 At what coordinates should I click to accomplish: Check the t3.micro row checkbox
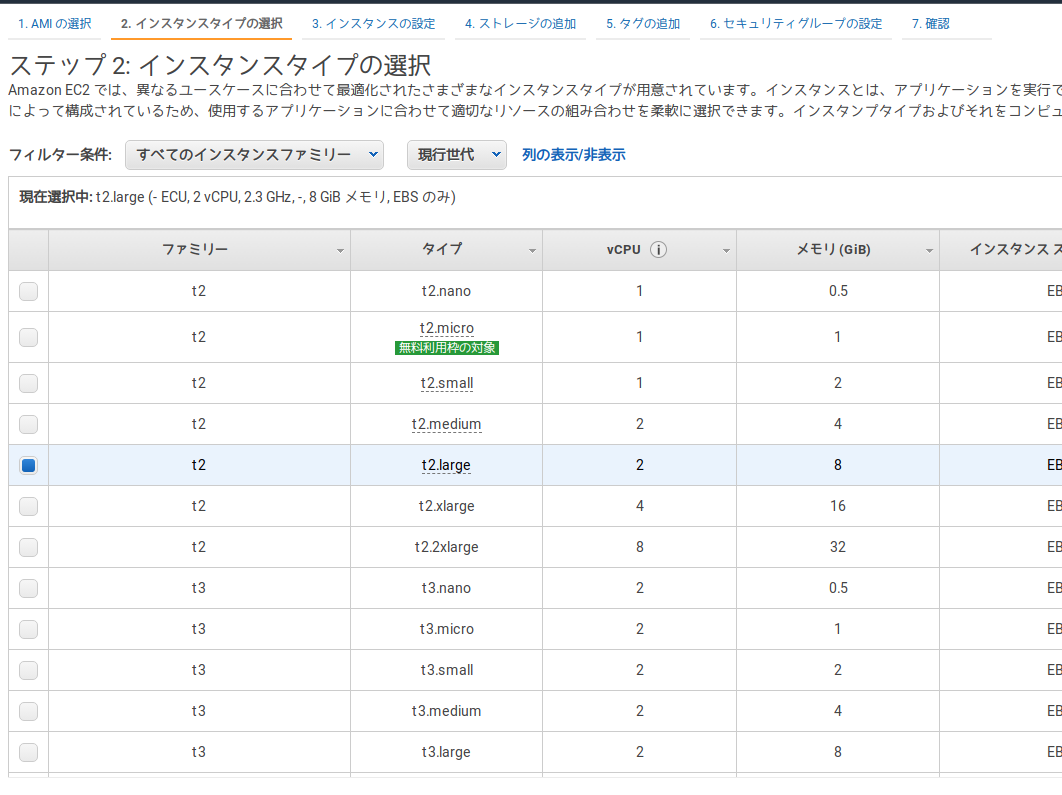pos(28,629)
